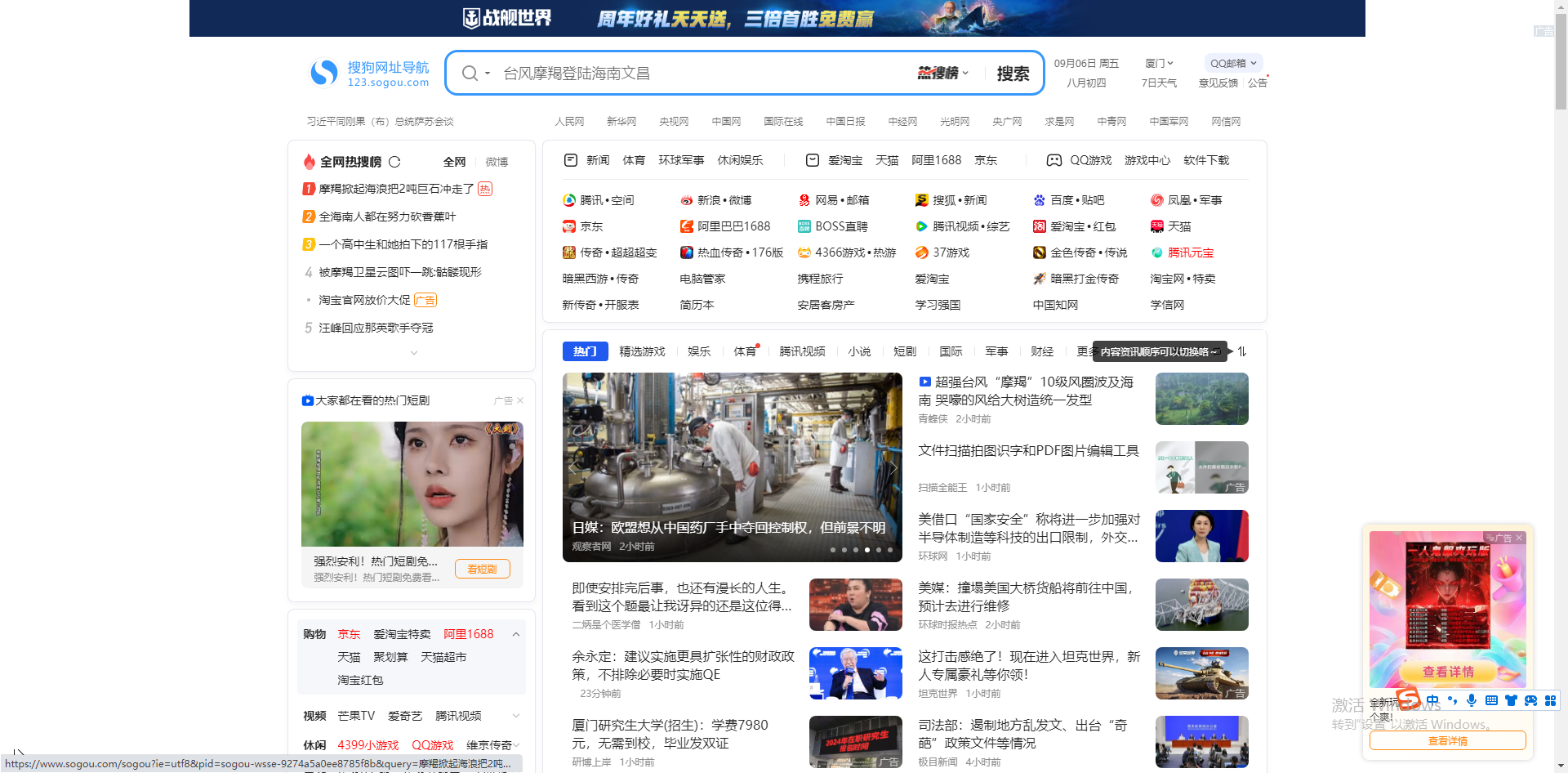1568x773 pixels.
Task: Go to next carousel slide arrow
Action: [x=893, y=467]
